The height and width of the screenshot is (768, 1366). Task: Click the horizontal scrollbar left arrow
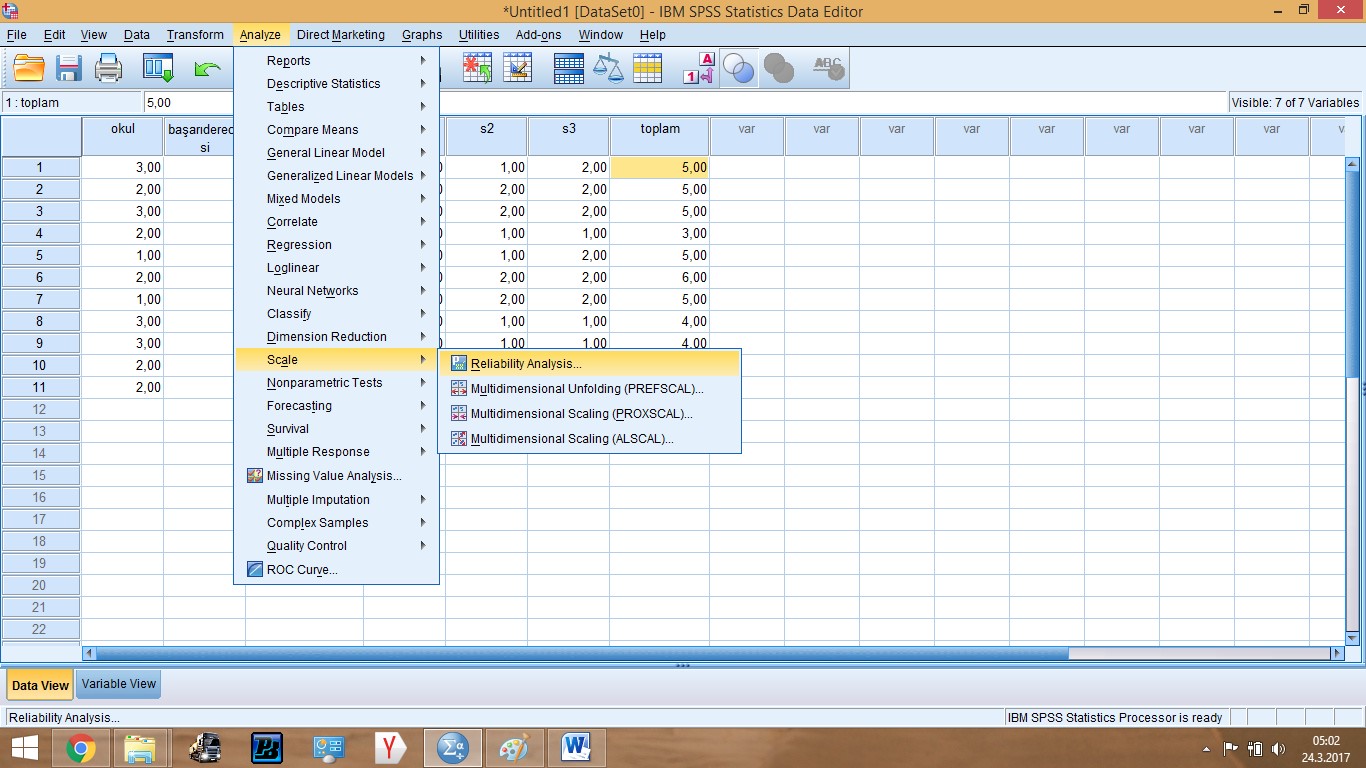coord(90,653)
